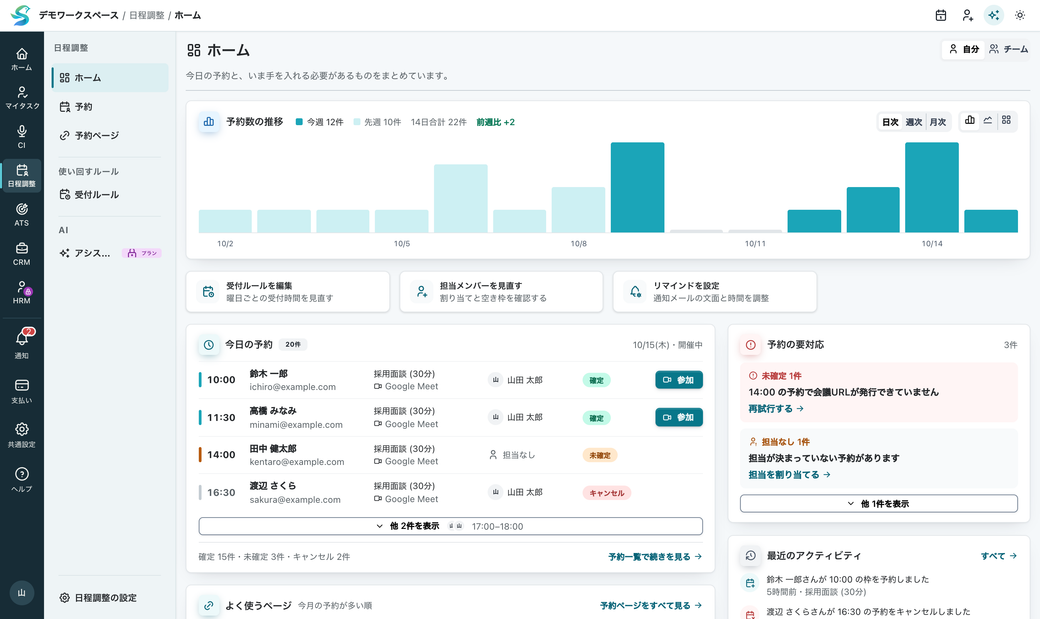Image resolution: width=1040 pixels, height=619 pixels.
Task: Click the app logo in the header
Action: 21,15
